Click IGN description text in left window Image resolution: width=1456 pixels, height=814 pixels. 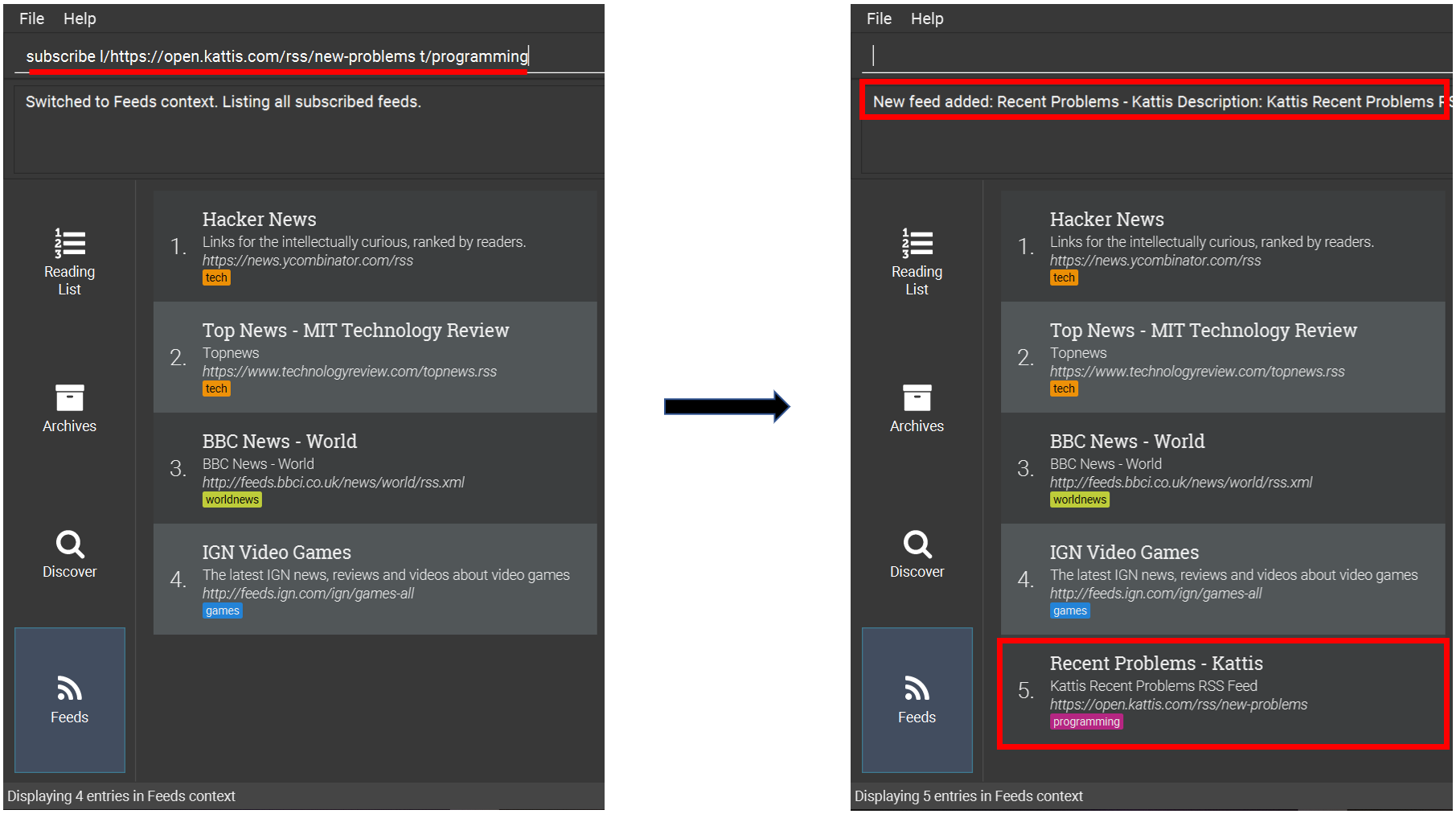386,574
